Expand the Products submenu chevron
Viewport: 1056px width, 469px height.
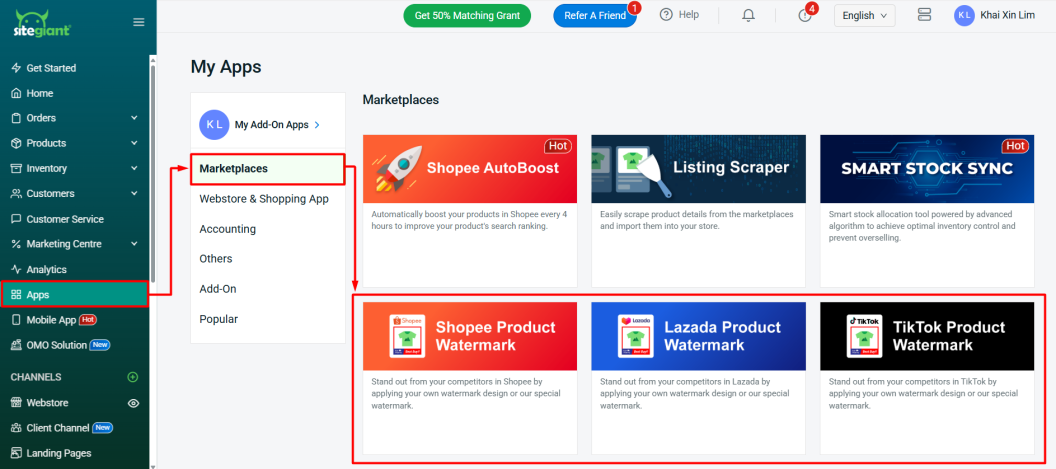[x=134, y=143]
